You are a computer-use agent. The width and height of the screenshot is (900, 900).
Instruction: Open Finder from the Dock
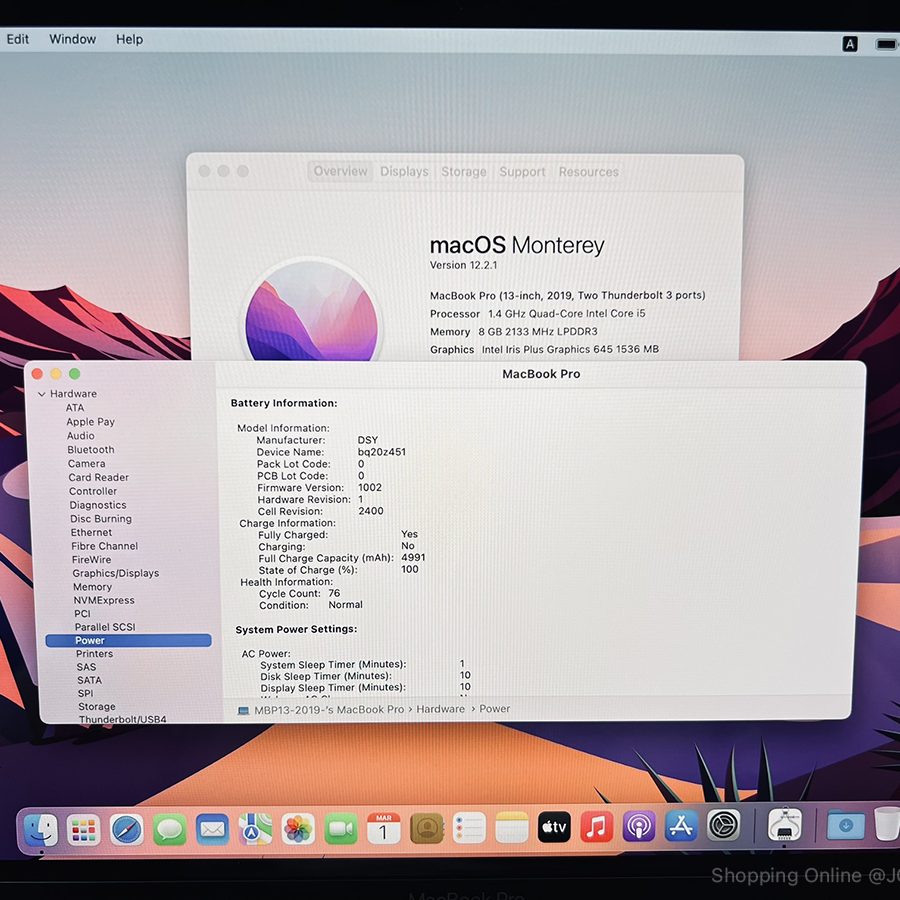pyautogui.click(x=41, y=830)
